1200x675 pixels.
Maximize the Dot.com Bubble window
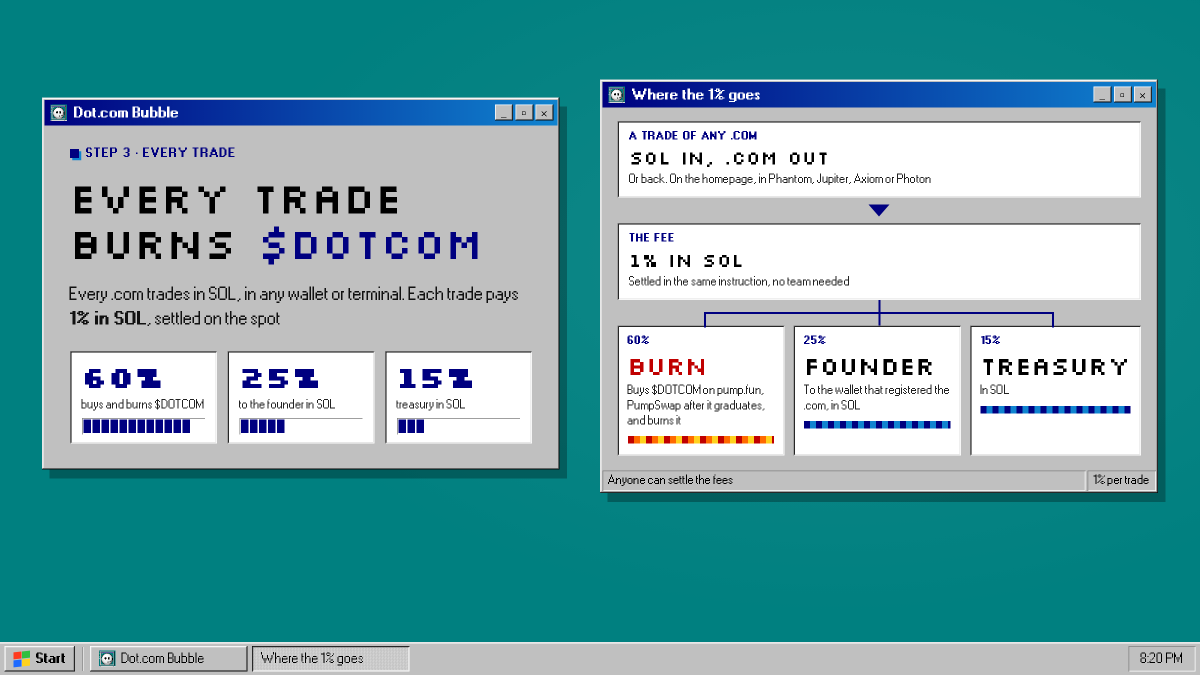pos(523,113)
